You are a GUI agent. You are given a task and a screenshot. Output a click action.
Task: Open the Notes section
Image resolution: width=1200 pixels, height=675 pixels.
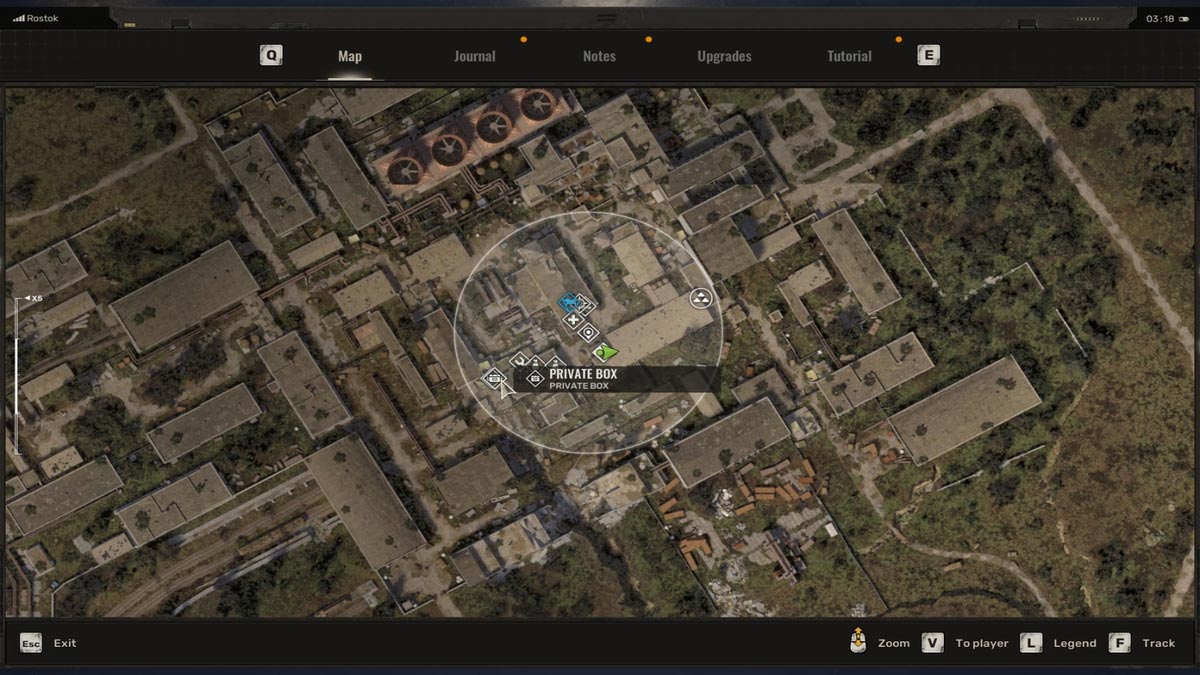[598, 56]
